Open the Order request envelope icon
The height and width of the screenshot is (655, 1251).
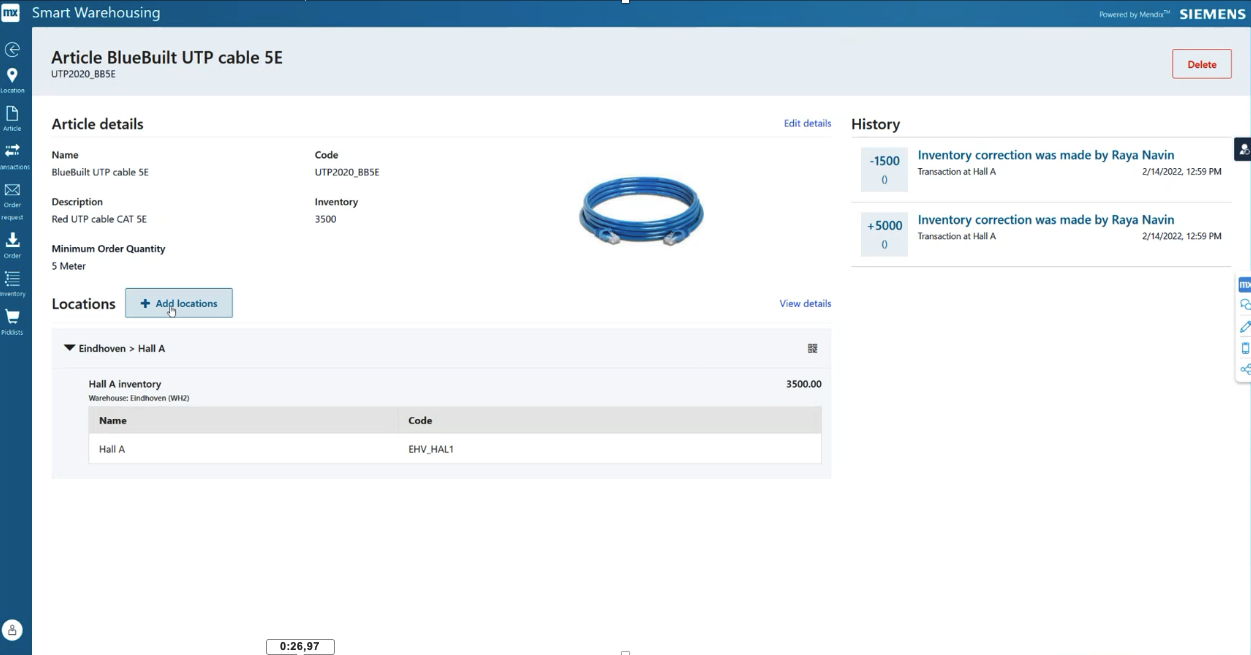coord(12,192)
